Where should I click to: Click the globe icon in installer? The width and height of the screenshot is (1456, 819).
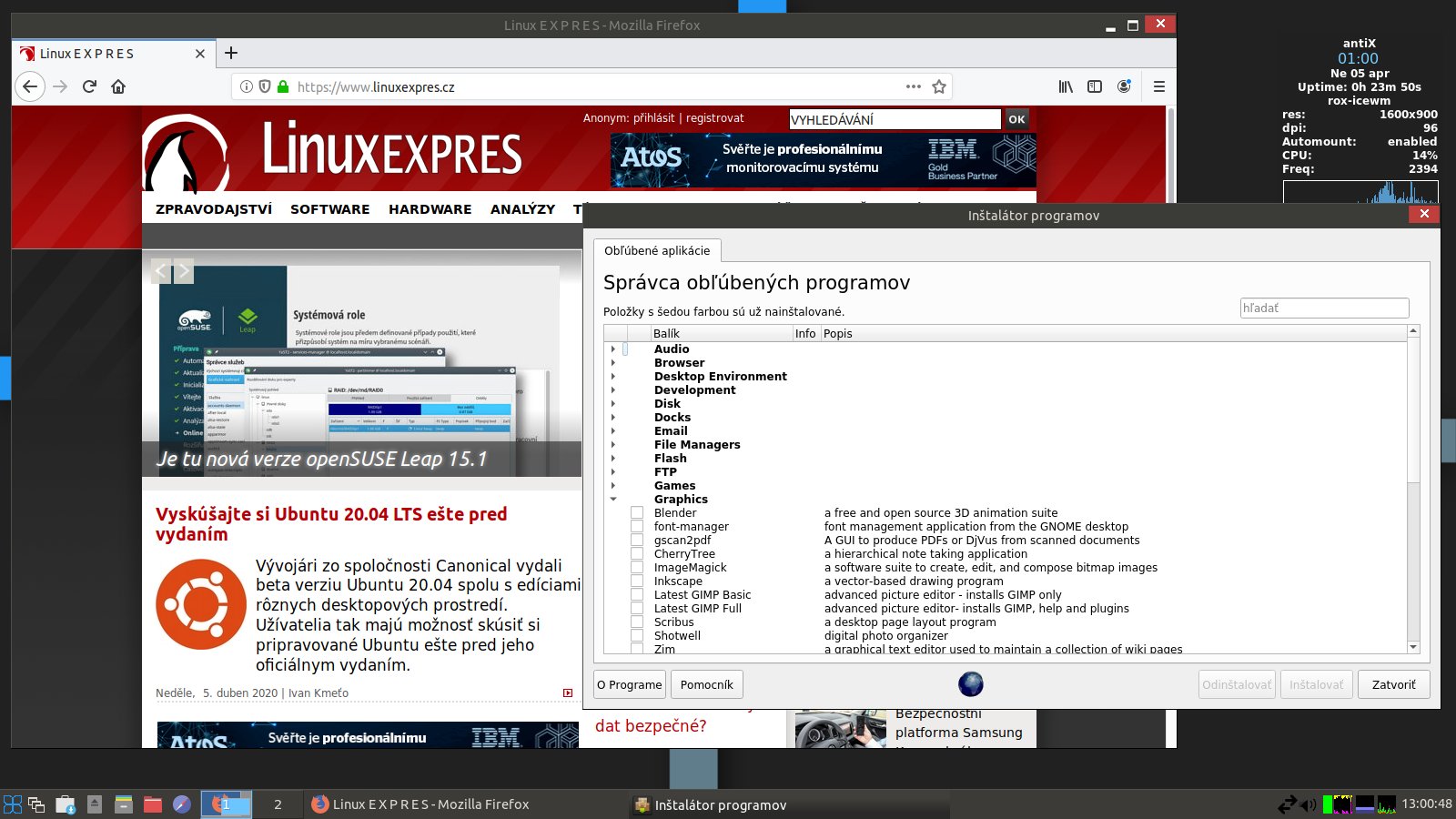[x=971, y=684]
